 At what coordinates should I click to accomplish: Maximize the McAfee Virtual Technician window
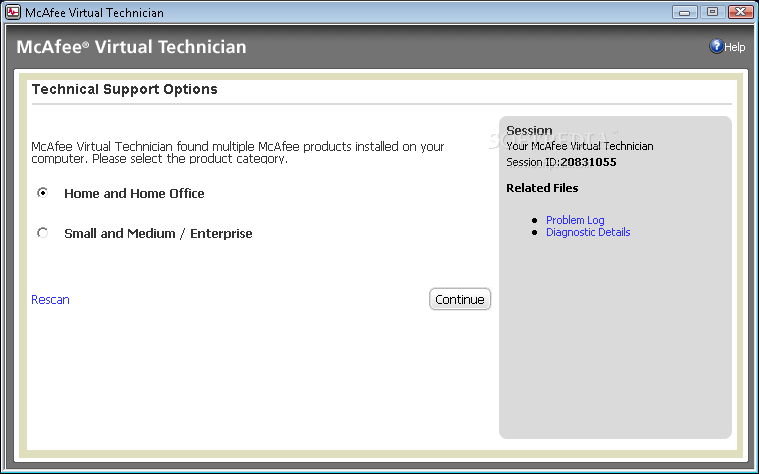712,12
